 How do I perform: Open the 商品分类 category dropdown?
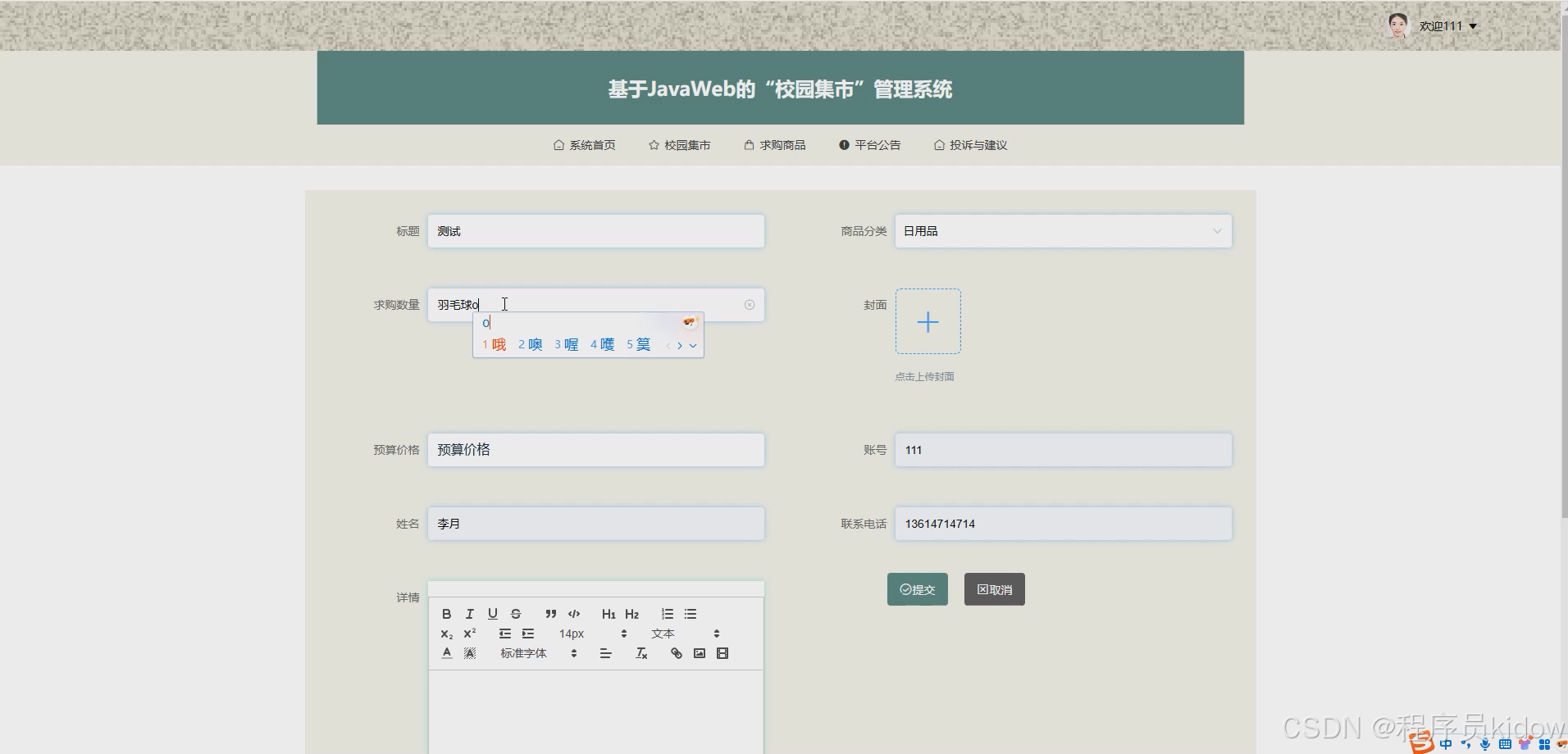[1061, 231]
